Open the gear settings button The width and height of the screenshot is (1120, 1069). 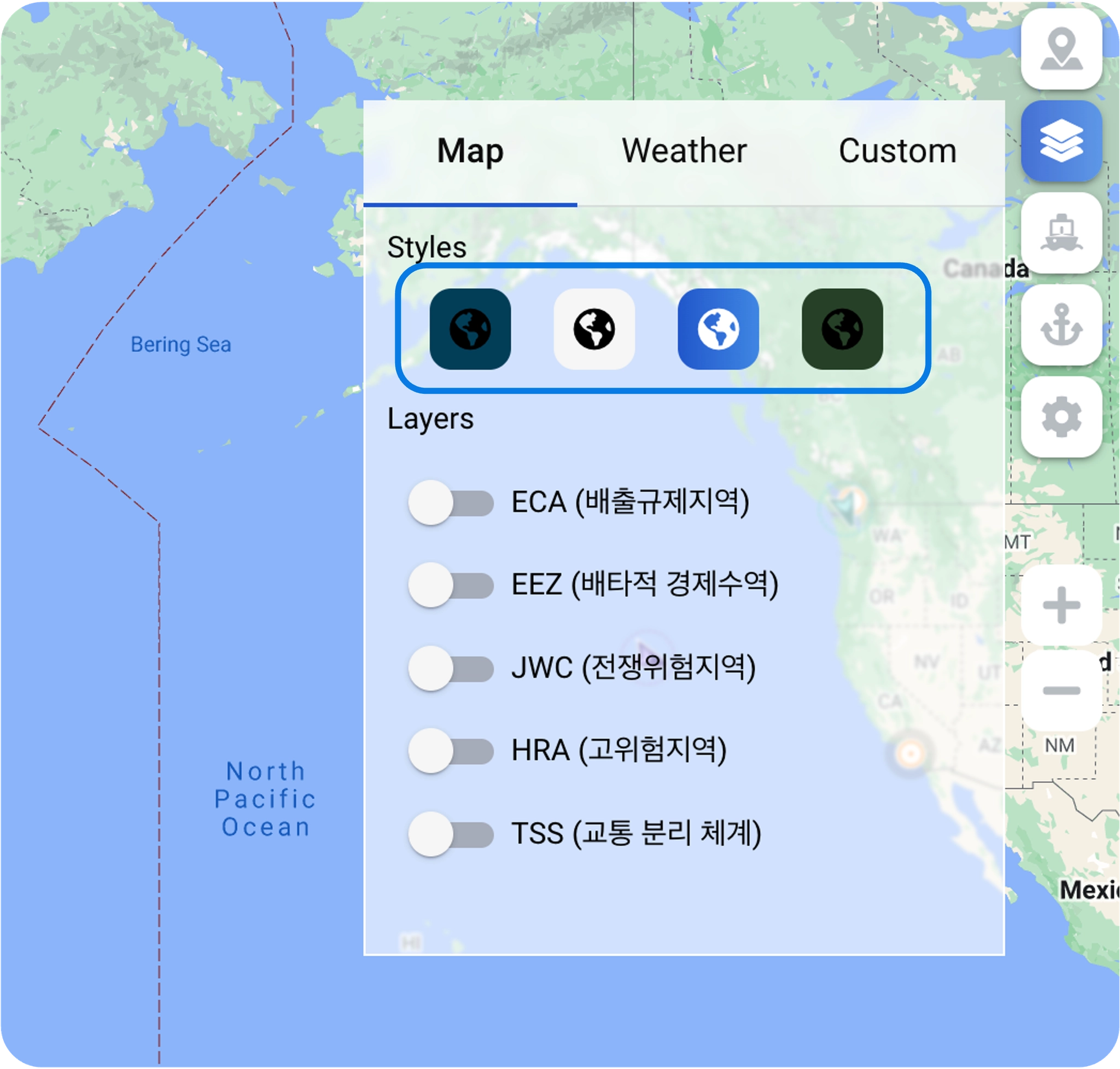point(1061,417)
